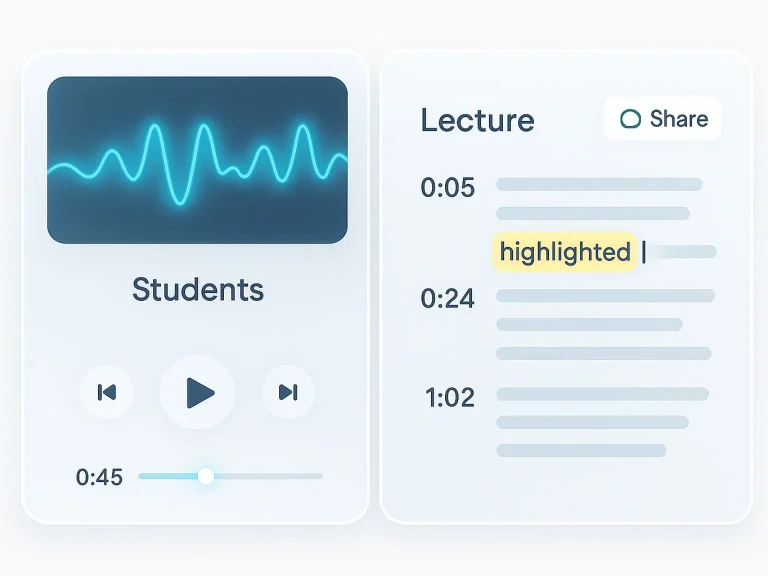This screenshot has height=576, width=768.
Task: Skip to the next track
Action: point(288,392)
